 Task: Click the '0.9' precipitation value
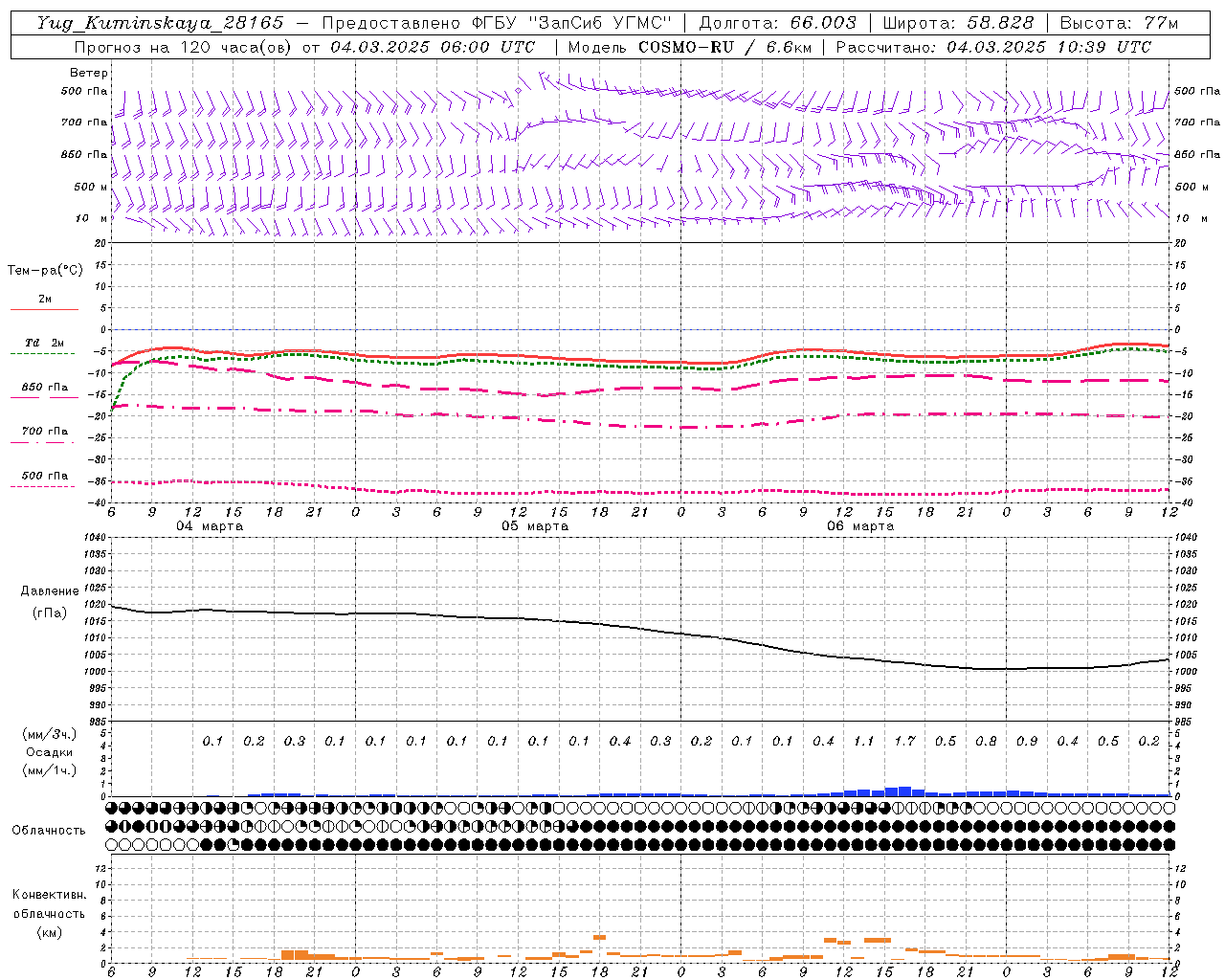1027,741
